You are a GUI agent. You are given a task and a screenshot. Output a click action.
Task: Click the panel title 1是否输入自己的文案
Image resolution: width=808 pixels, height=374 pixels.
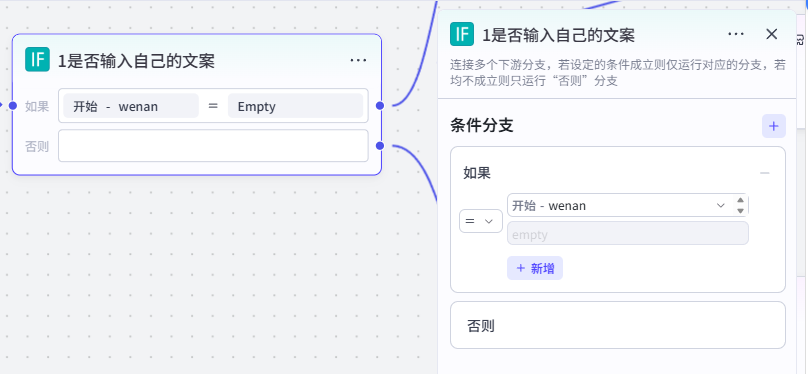(558, 35)
